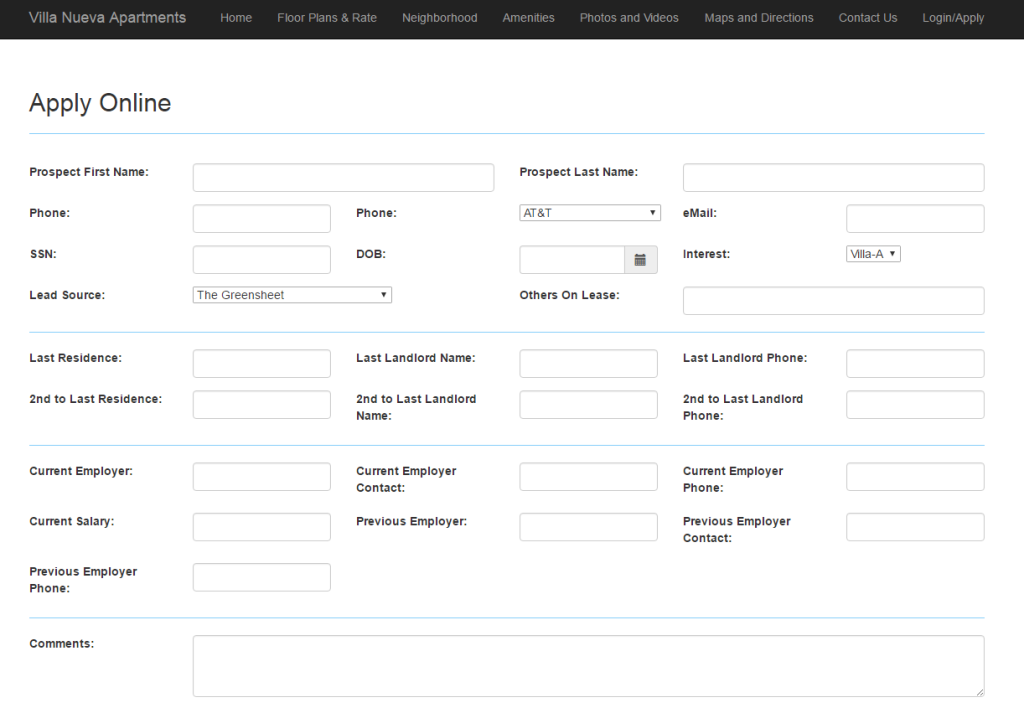Click the Current Salary label
Viewport: 1024px width, 713px height.
(x=72, y=522)
